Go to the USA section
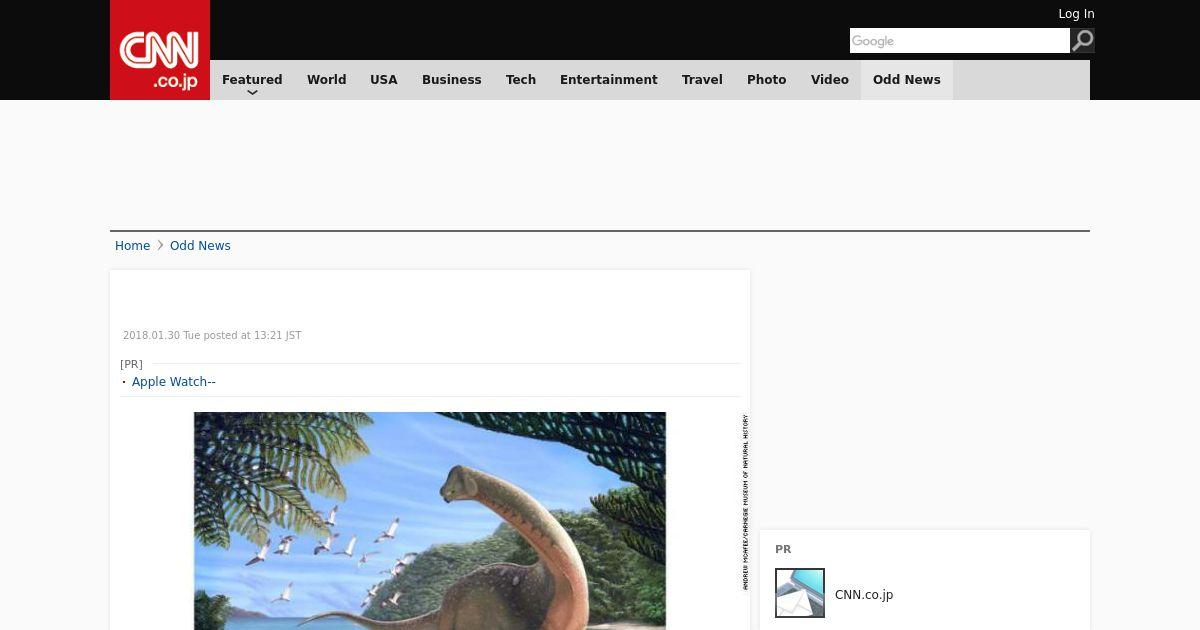The height and width of the screenshot is (630, 1200). tap(384, 80)
